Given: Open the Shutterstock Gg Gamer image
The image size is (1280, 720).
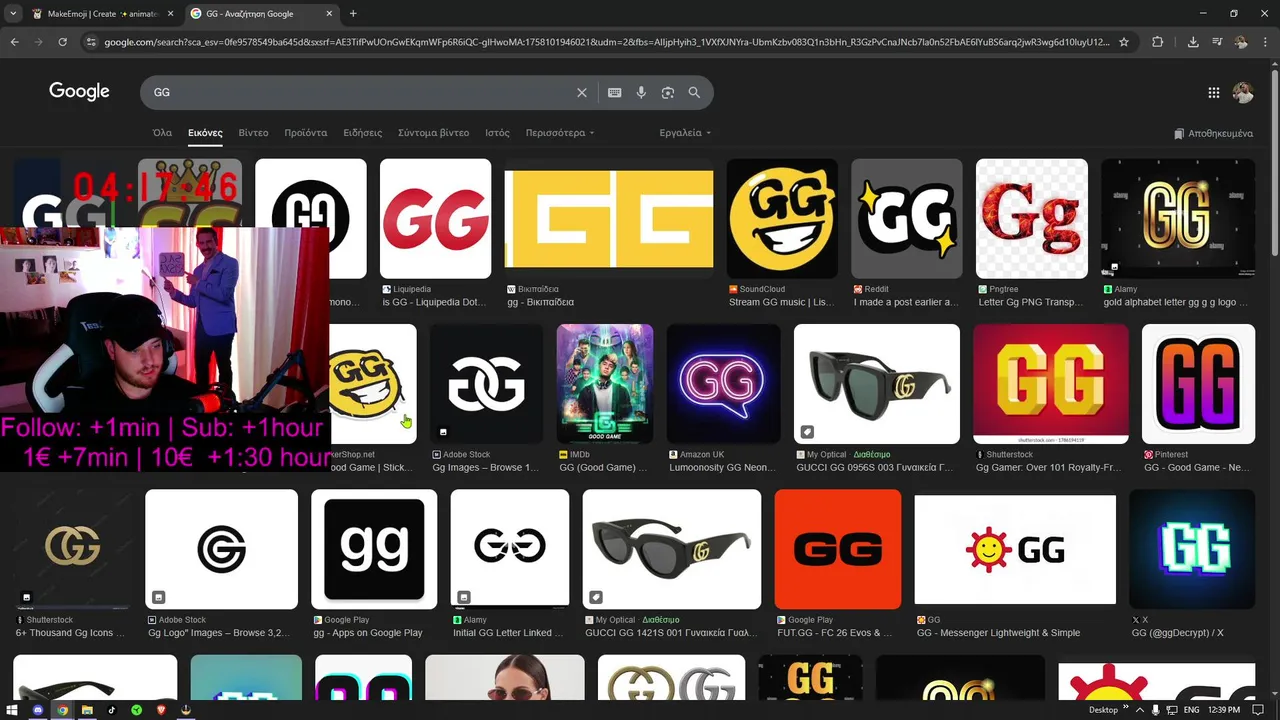Looking at the screenshot, I should 1051,384.
